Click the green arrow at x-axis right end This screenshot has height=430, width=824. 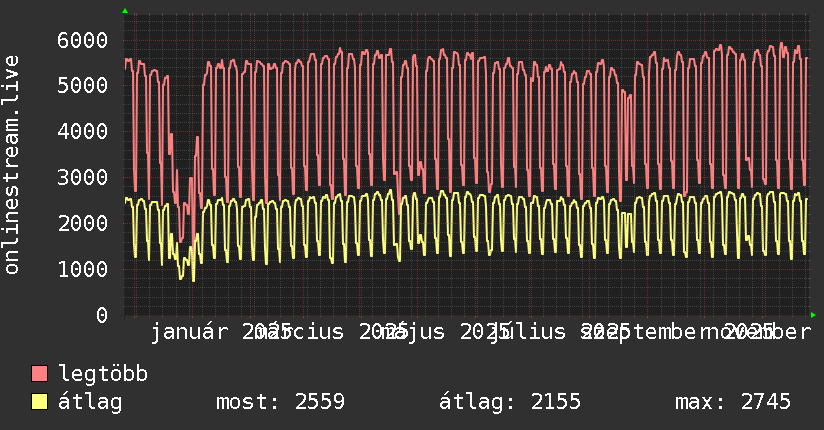[814, 315]
